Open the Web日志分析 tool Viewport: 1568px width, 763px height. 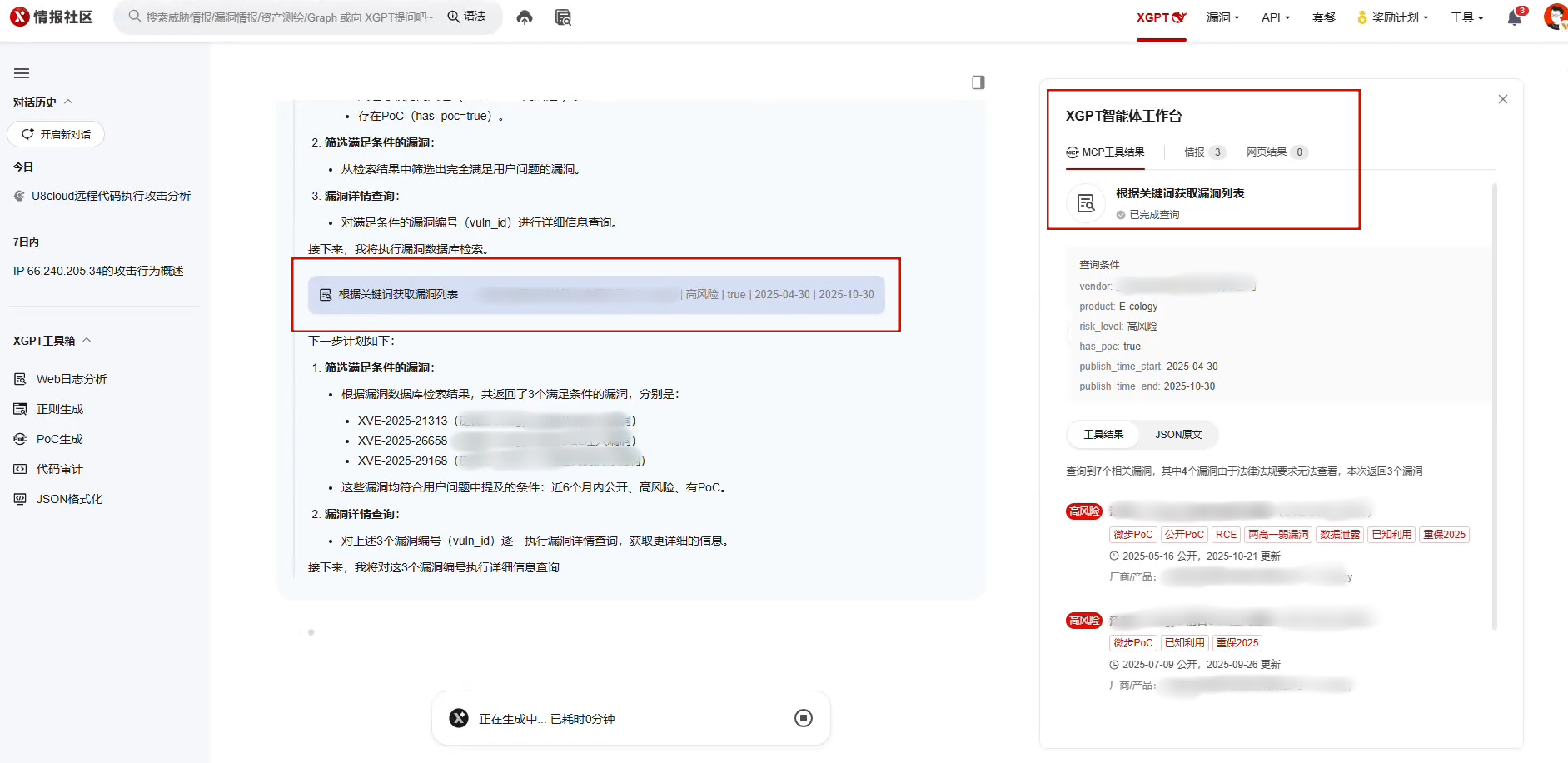(71, 379)
